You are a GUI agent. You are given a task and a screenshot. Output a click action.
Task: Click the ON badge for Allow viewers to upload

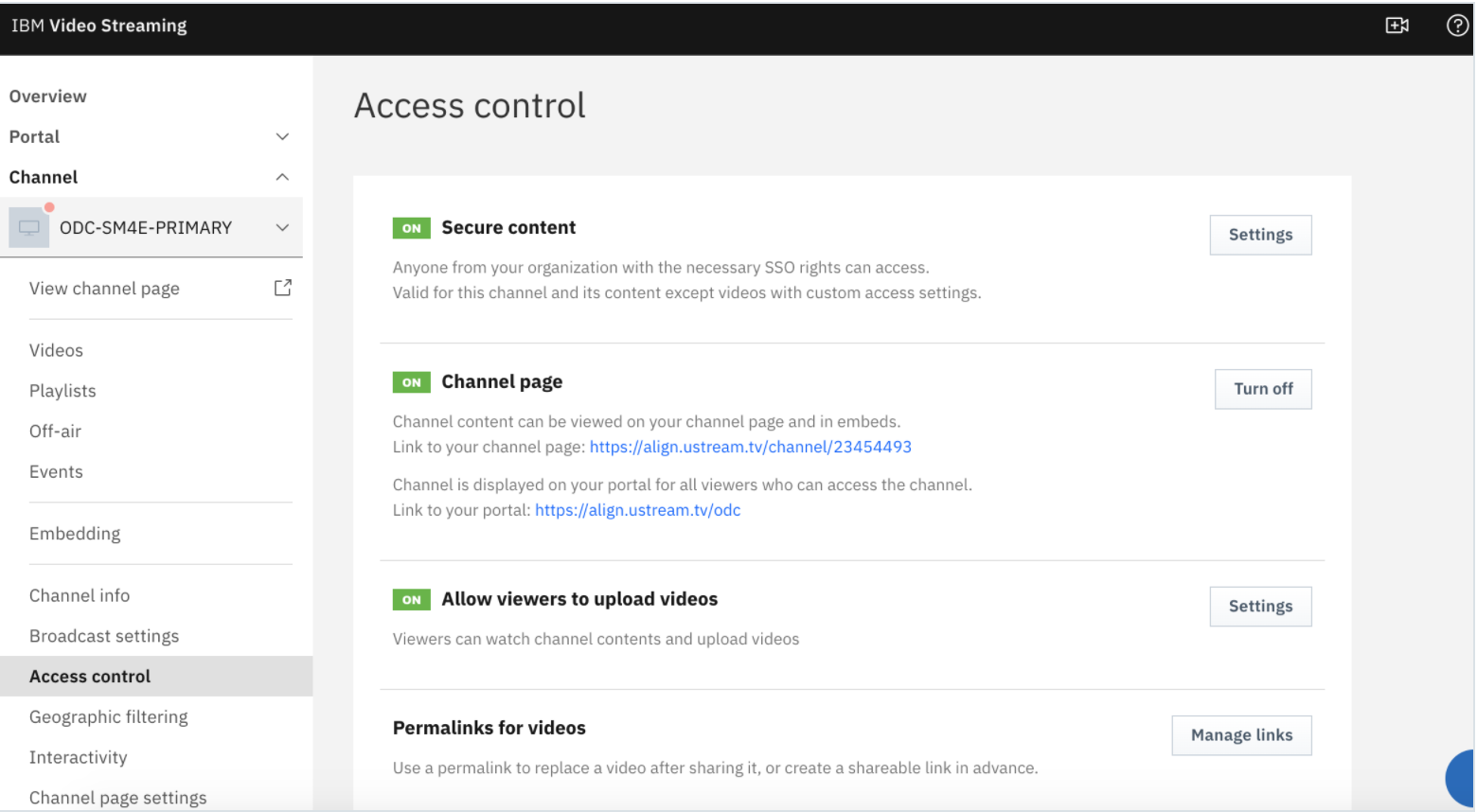click(411, 600)
